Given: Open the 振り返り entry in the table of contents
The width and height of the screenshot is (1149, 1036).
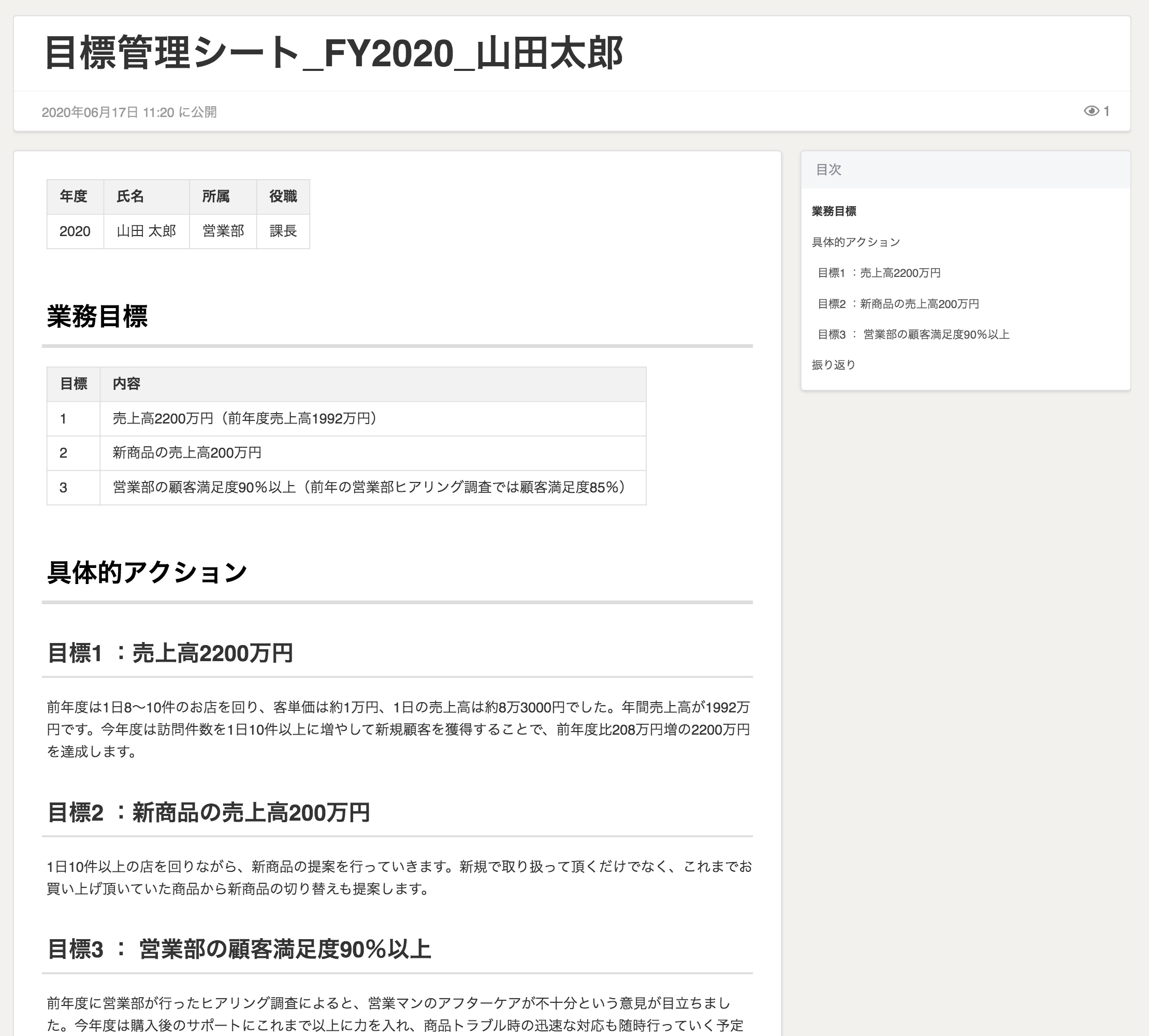Looking at the screenshot, I should click(x=833, y=365).
